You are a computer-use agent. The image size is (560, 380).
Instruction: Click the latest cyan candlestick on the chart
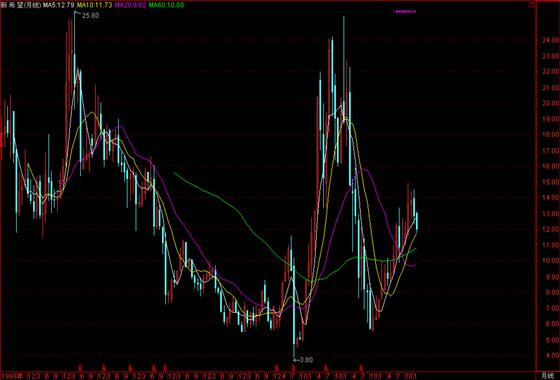(x=417, y=221)
